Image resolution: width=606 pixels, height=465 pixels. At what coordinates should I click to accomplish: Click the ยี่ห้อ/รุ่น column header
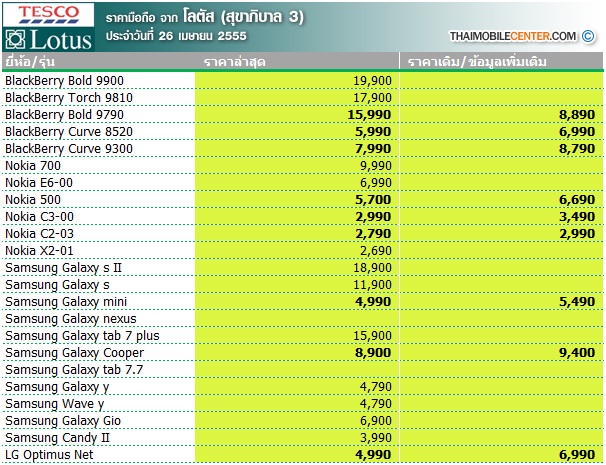(x=30, y=62)
